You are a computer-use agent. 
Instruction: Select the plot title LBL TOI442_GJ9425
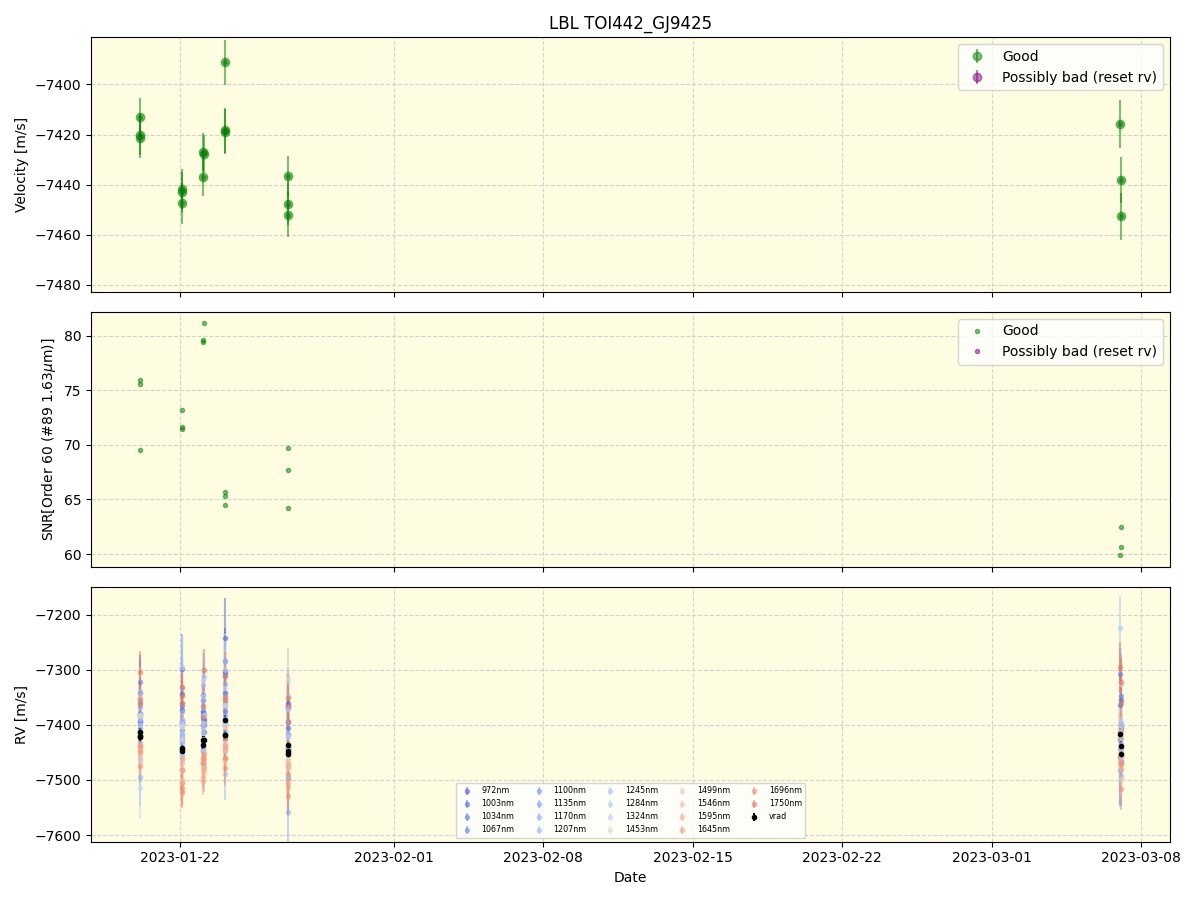[630, 23]
